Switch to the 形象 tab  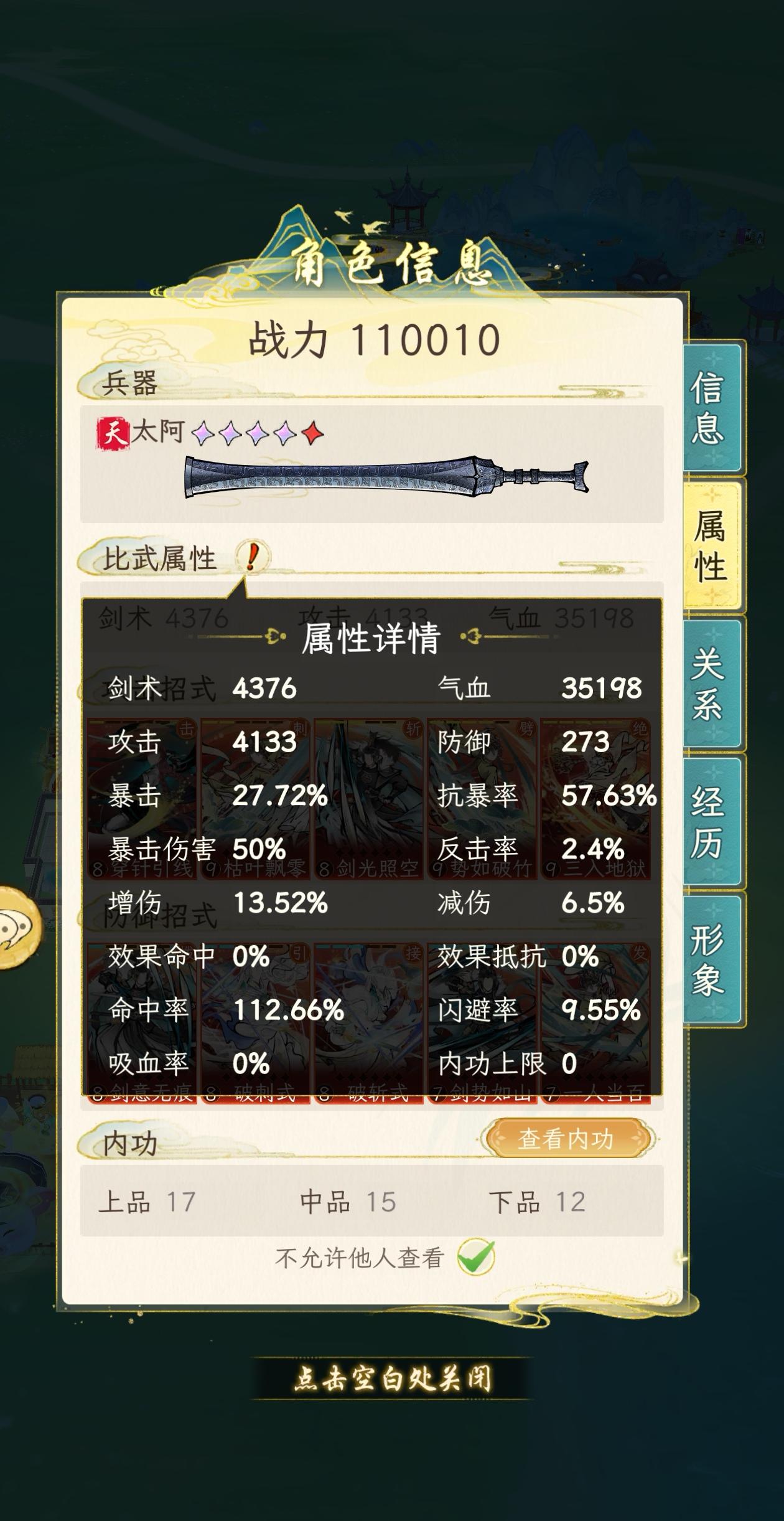click(712, 959)
